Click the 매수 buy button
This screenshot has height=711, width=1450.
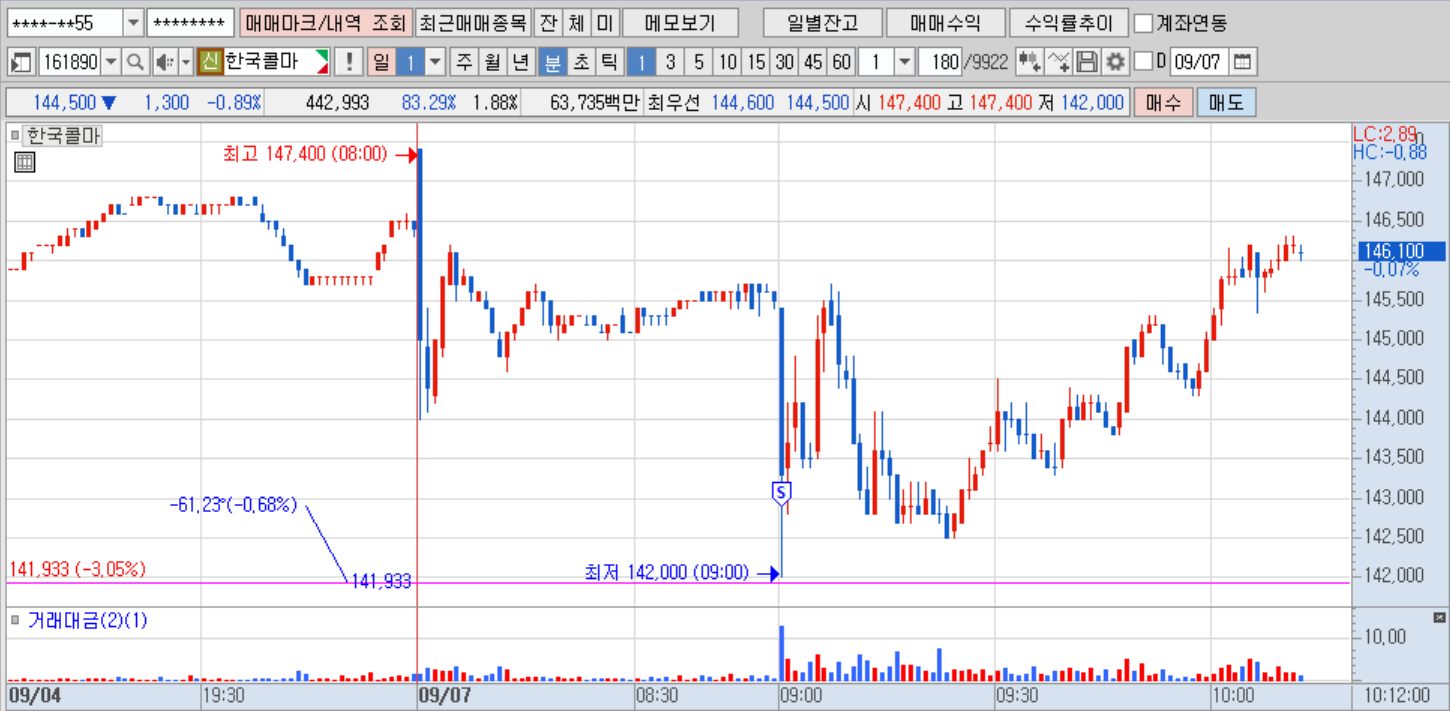point(1164,102)
